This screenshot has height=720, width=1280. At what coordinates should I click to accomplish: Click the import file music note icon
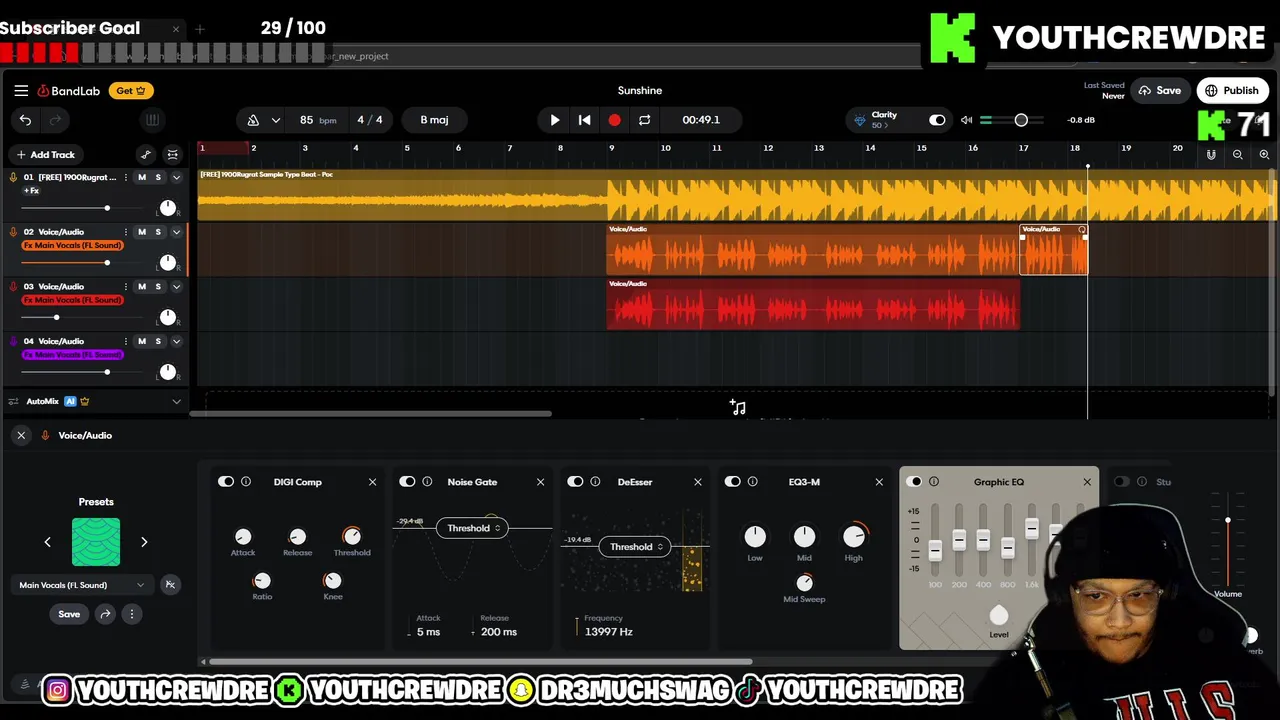tap(738, 407)
